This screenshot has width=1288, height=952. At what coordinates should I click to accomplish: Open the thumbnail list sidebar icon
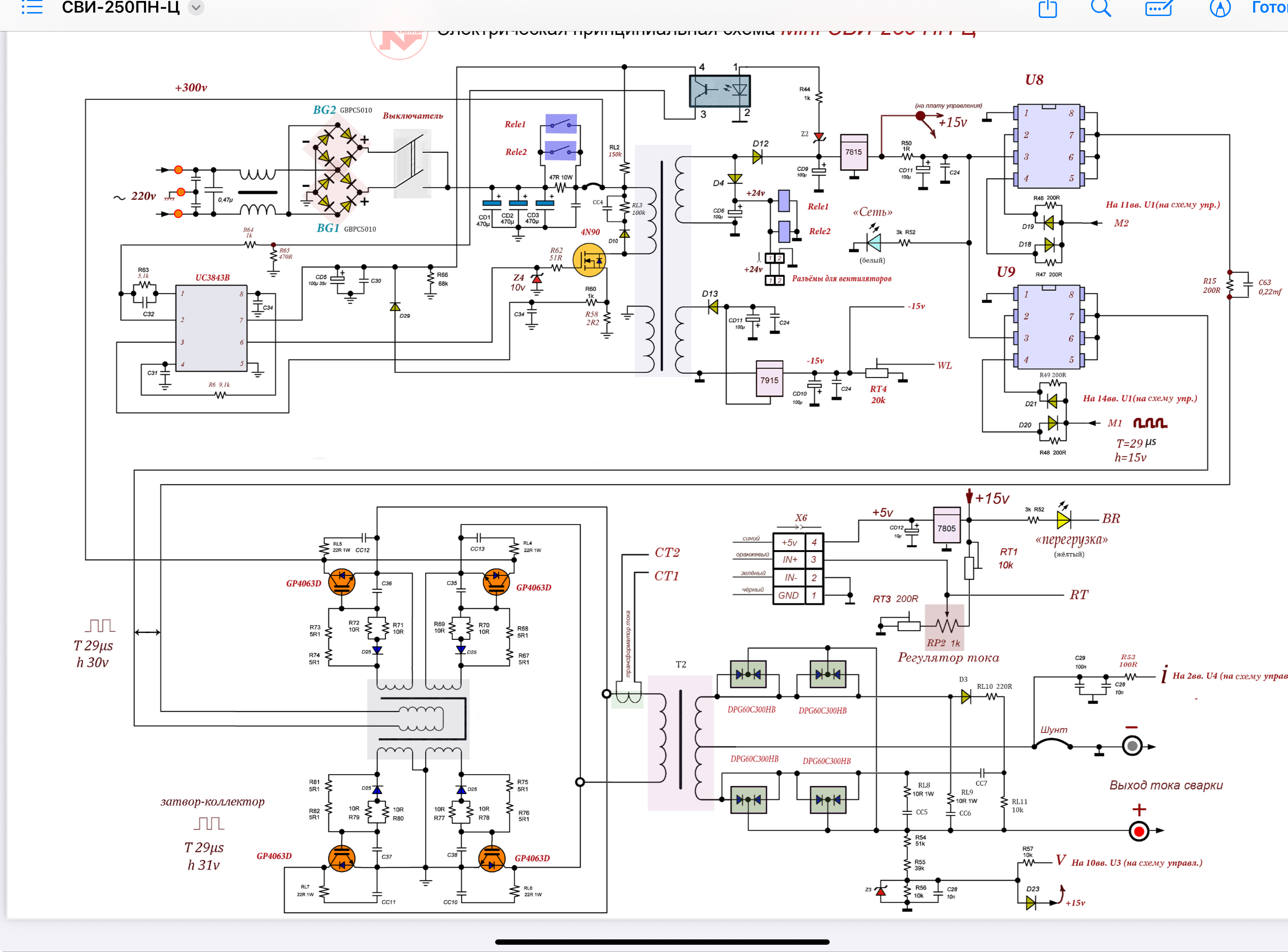pyautogui.click(x=32, y=7)
